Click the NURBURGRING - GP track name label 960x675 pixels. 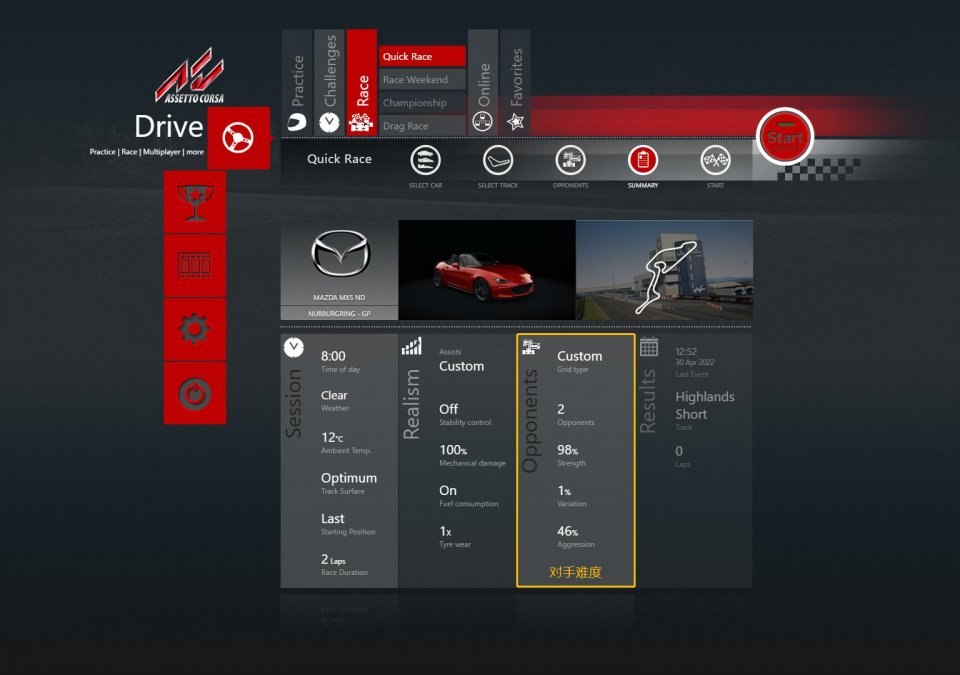(x=339, y=314)
